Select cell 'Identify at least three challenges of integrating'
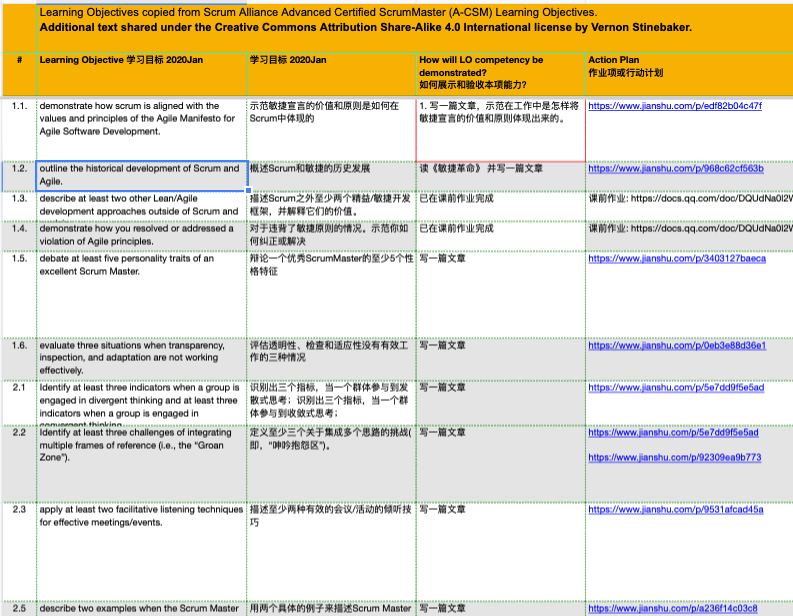The image size is (793, 616). (142, 464)
